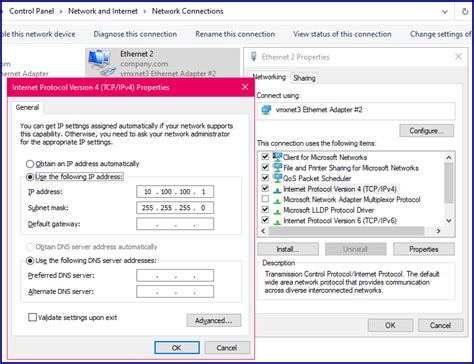The width and height of the screenshot is (474, 364).
Task: Click the vmxnet3 adapter icon under Connect using
Action: 266,110
